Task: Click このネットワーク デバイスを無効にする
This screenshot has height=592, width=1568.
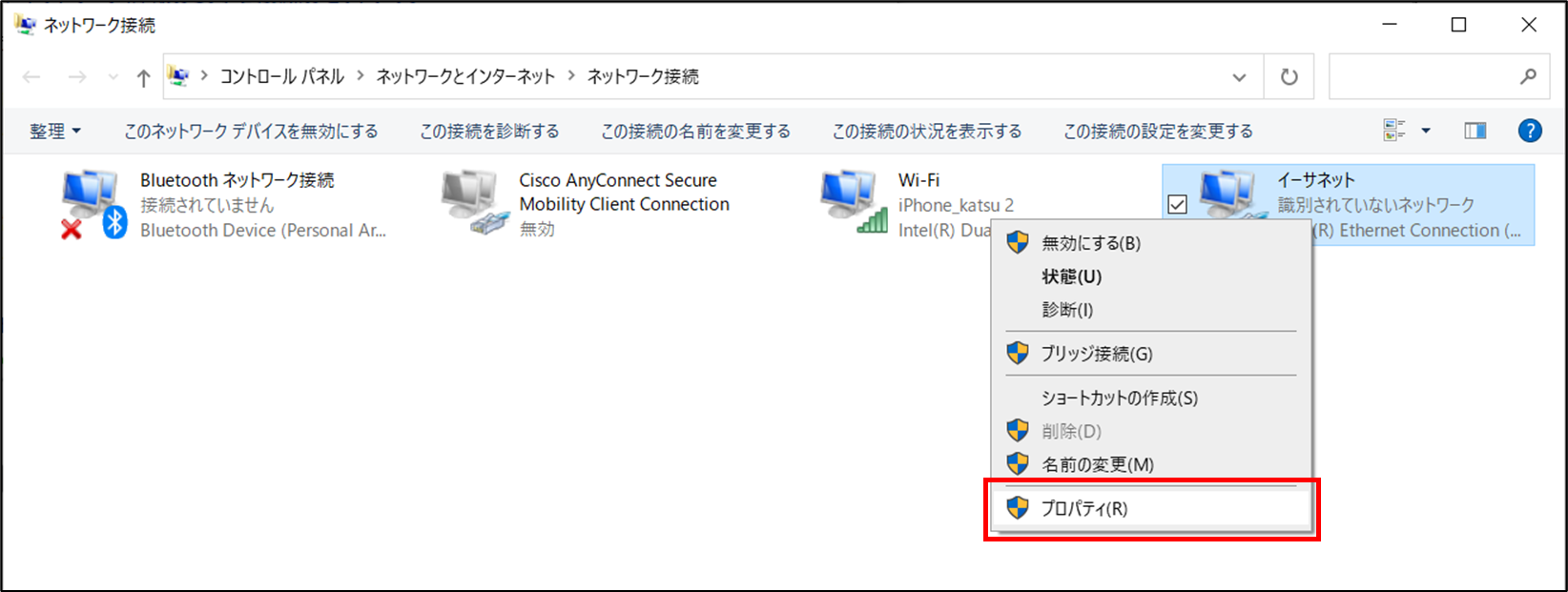Action: point(251,132)
